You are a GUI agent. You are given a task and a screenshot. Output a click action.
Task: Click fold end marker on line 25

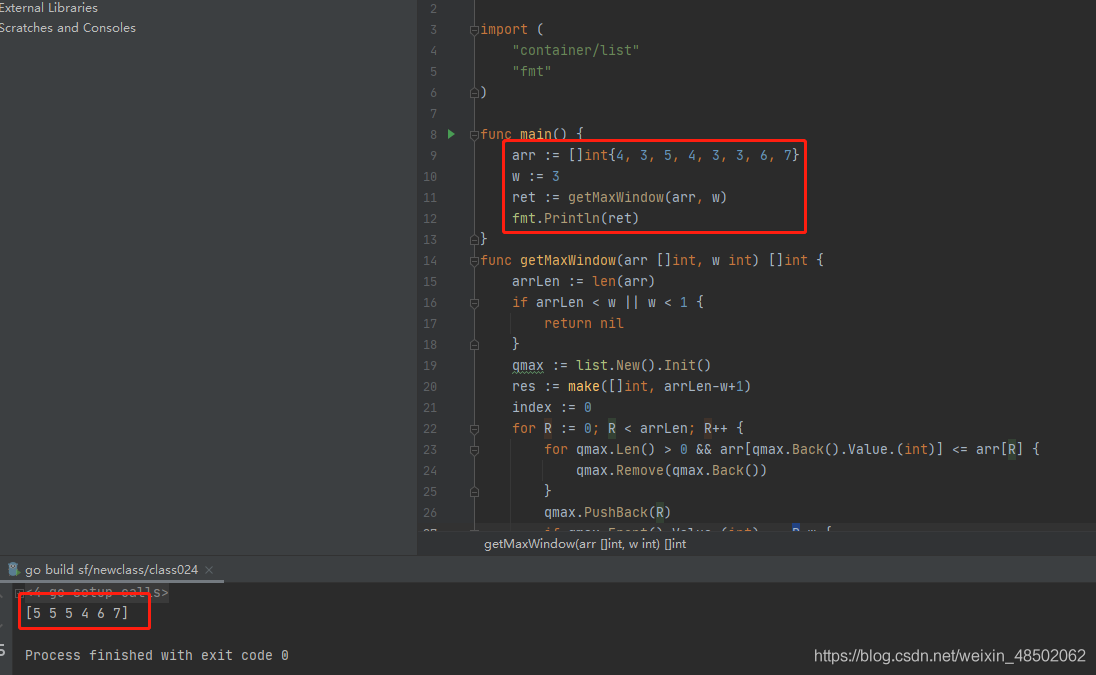click(x=474, y=492)
